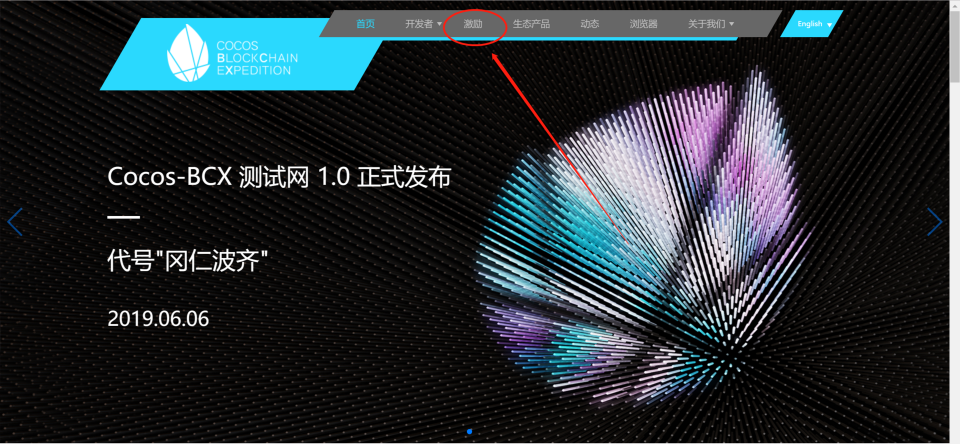Open the 激励 navigation item
This screenshot has height=444, width=960.
tap(473, 24)
